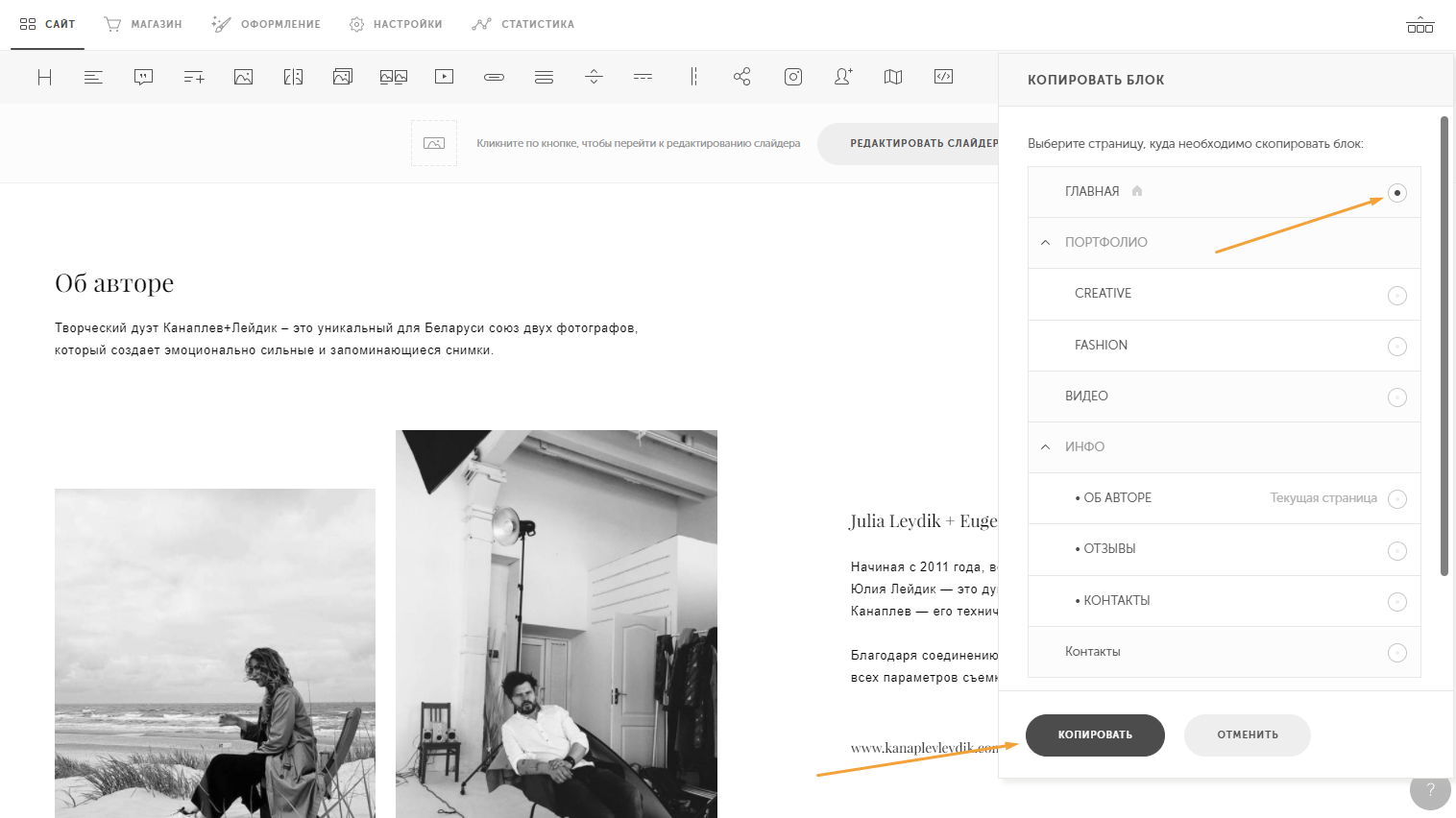Select the ВИДЕО page radio button

[1397, 397]
